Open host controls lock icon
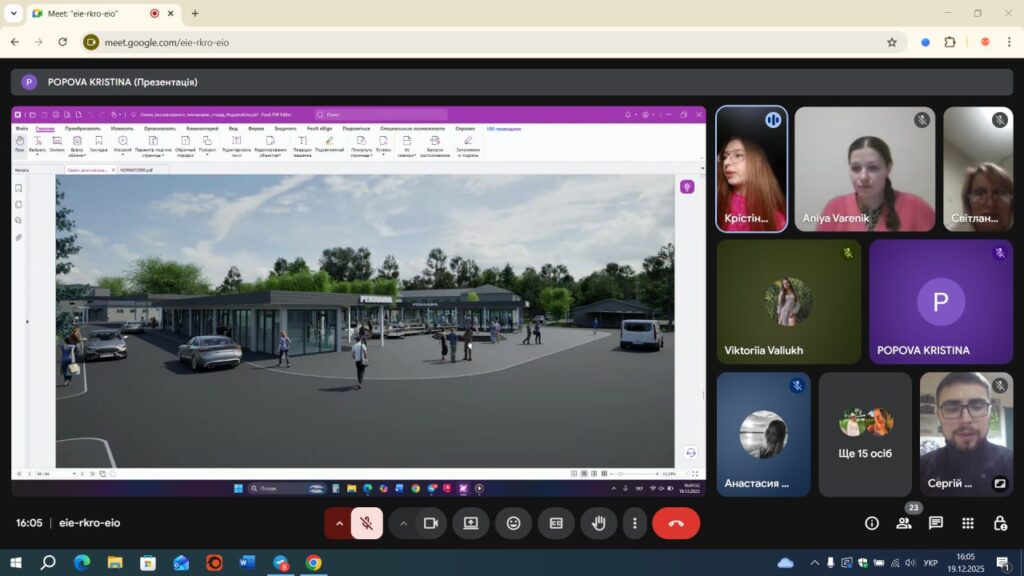The height and width of the screenshot is (576, 1024). pyautogui.click(x=1000, y=523)
